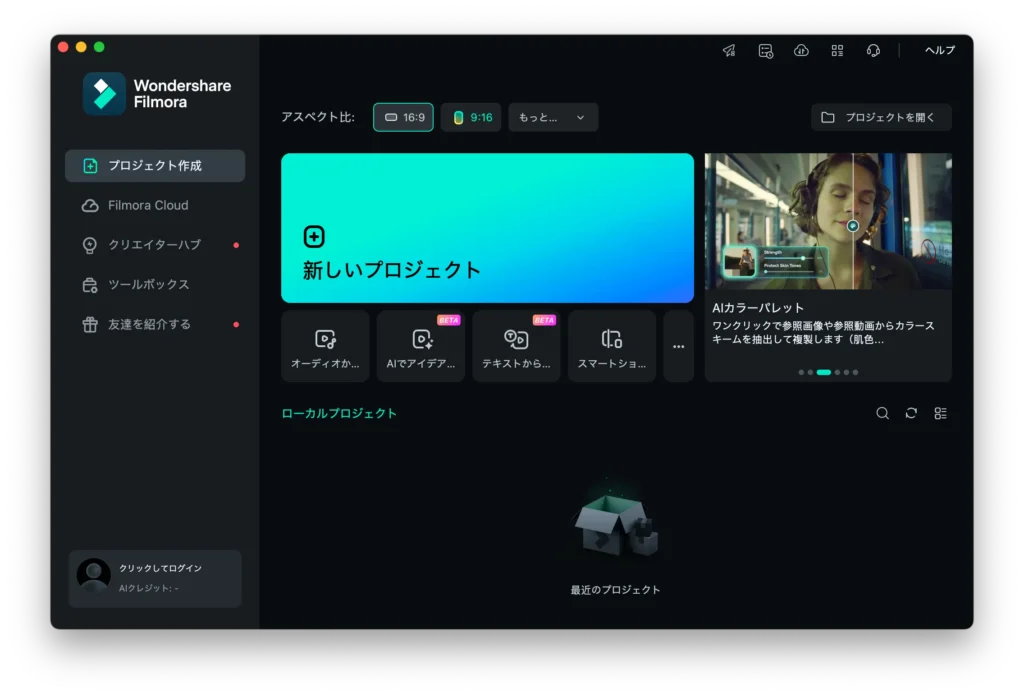
Task: Click the AIカラーパレット preview thumbnail
Action: tap(828, 222)
